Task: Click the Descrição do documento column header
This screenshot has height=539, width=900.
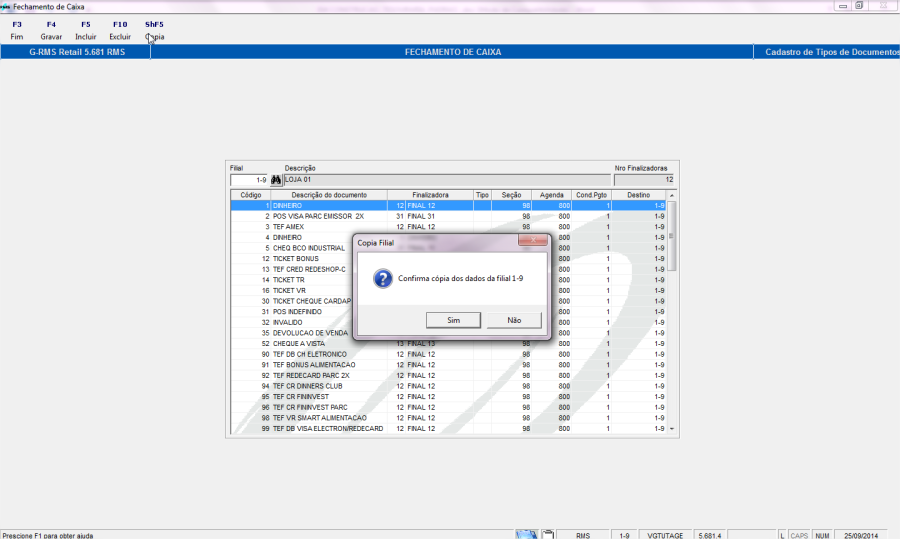Action: click(x=329, y=195)
